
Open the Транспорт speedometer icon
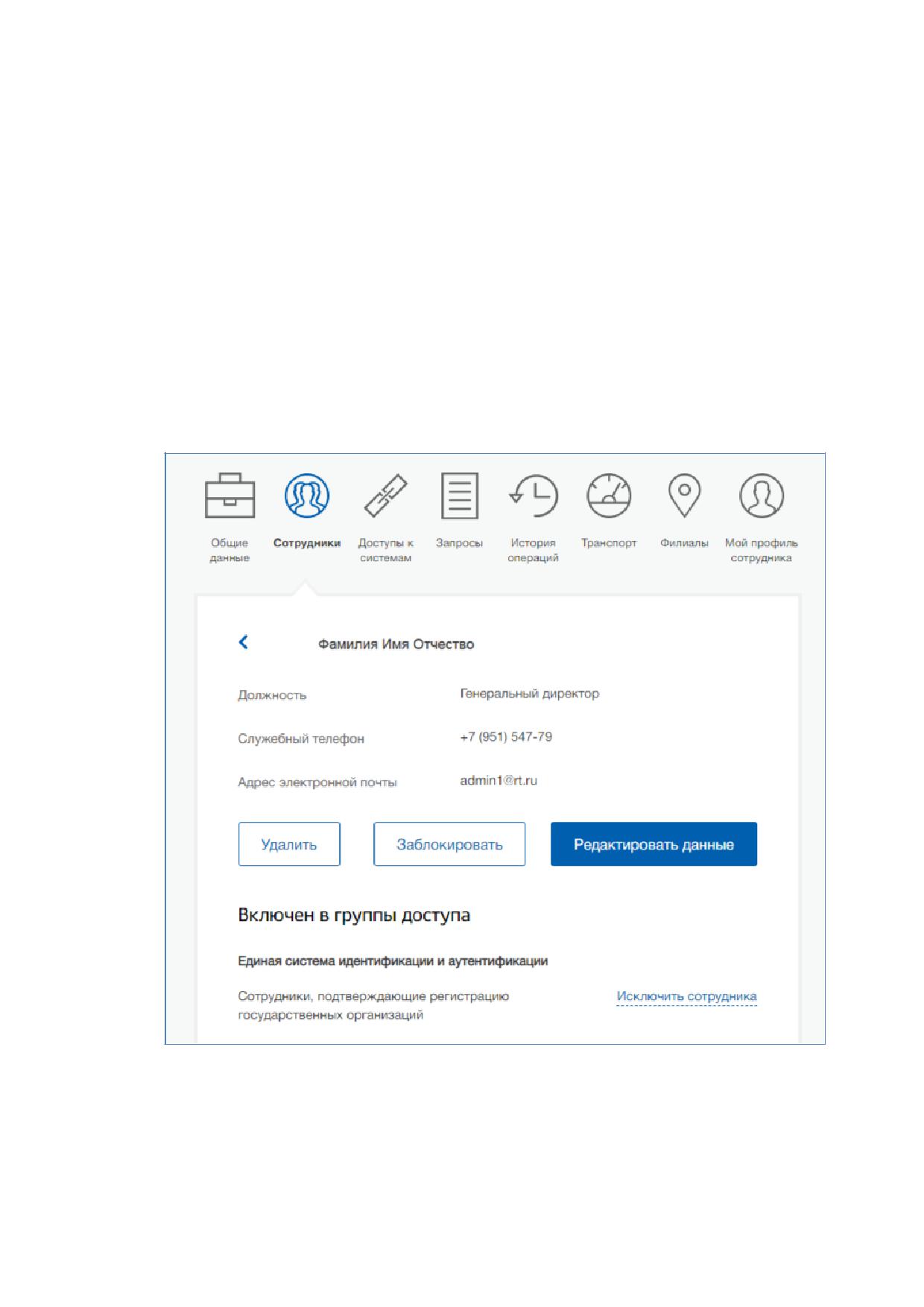609,496
